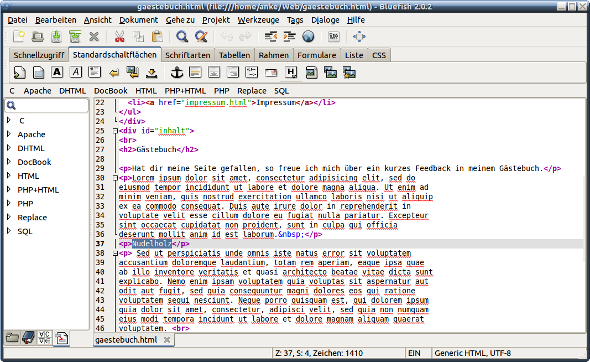Switch to the Tabellen tab

point(234,55)
